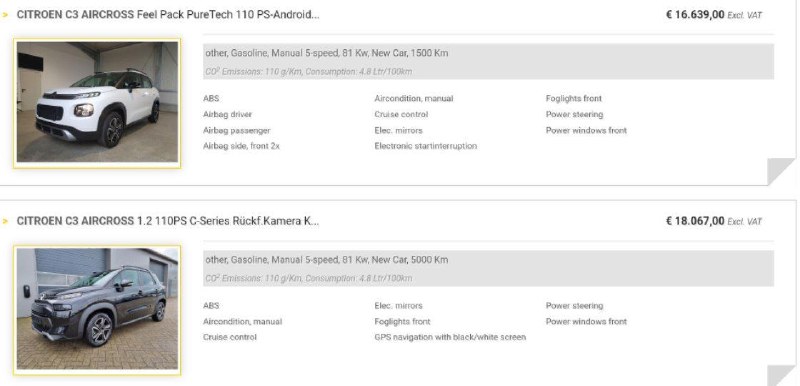Open the black Citroen C3 Aircross photo
Image resolution: width=800 pixels, height=386 pixels.
[x=97, y=311]
